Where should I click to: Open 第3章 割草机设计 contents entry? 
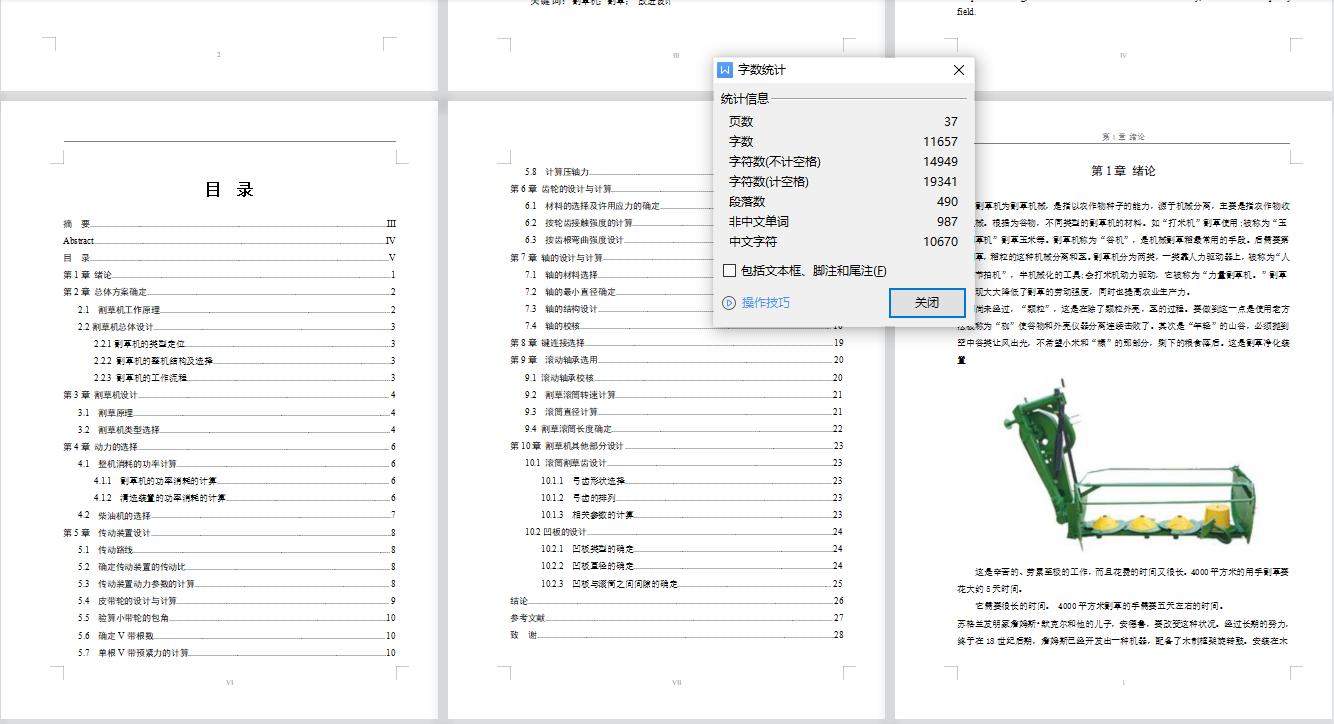tap(229, 395)
